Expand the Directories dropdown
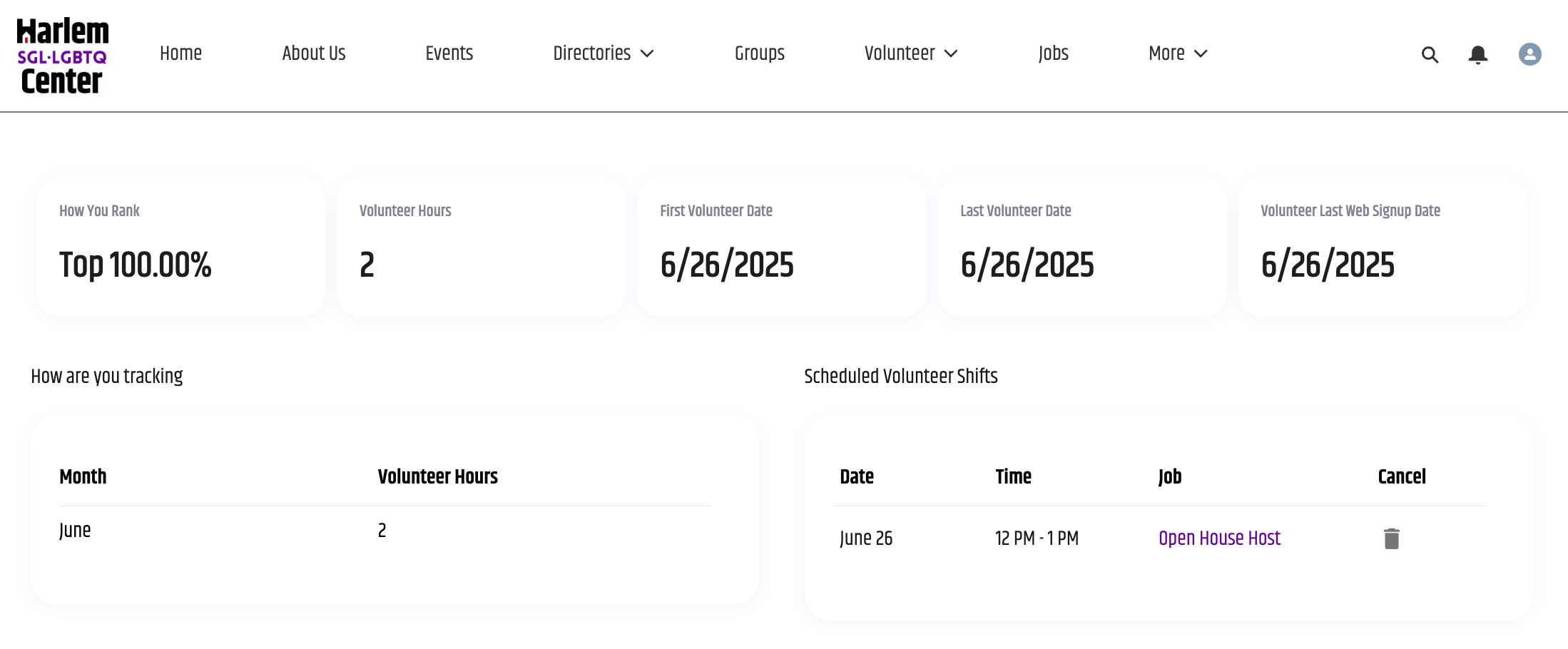1568x649 pixels. point(603,53)
